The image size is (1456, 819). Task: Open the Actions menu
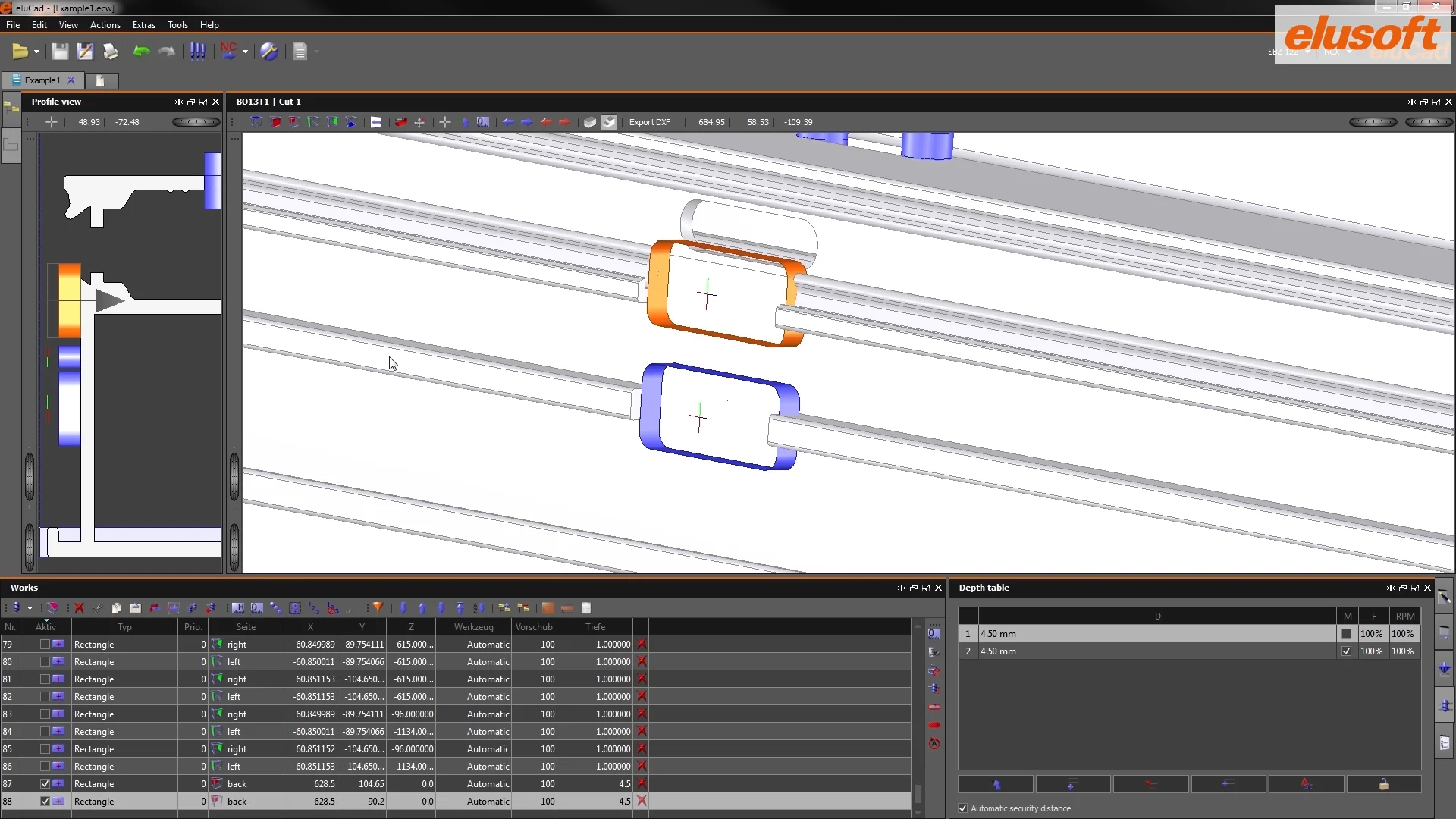pyautogui.click(x=105, y=24)
